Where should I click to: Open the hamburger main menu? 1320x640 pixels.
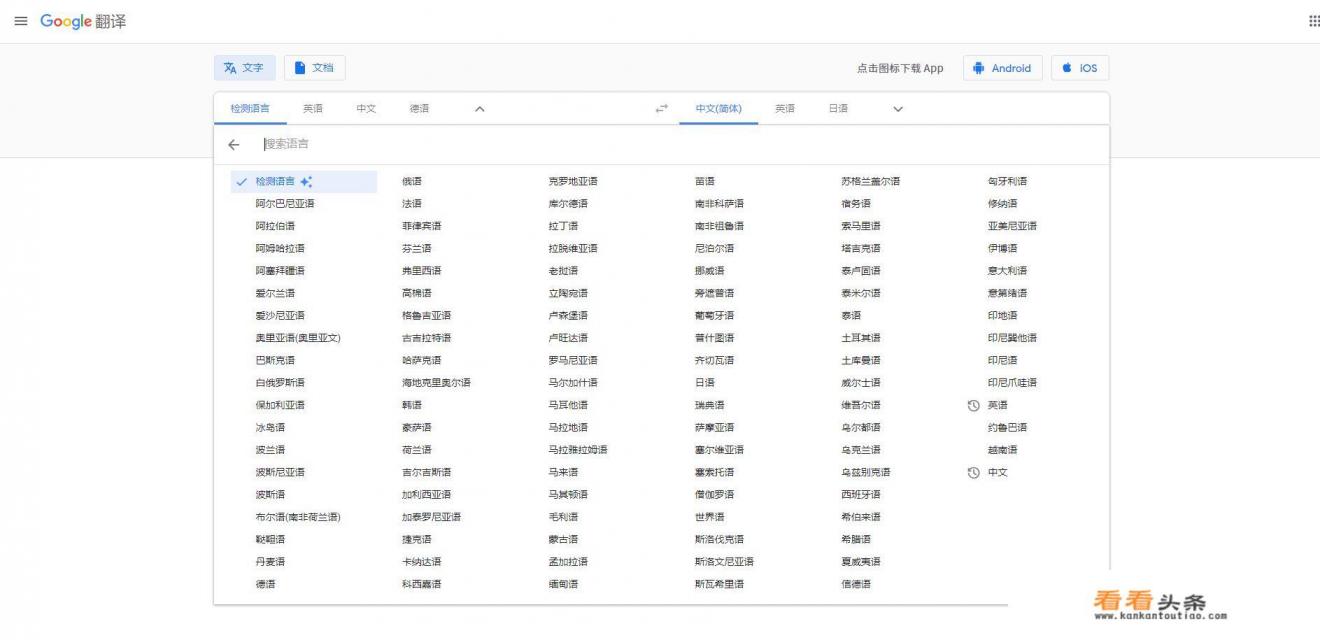(20, 22)
